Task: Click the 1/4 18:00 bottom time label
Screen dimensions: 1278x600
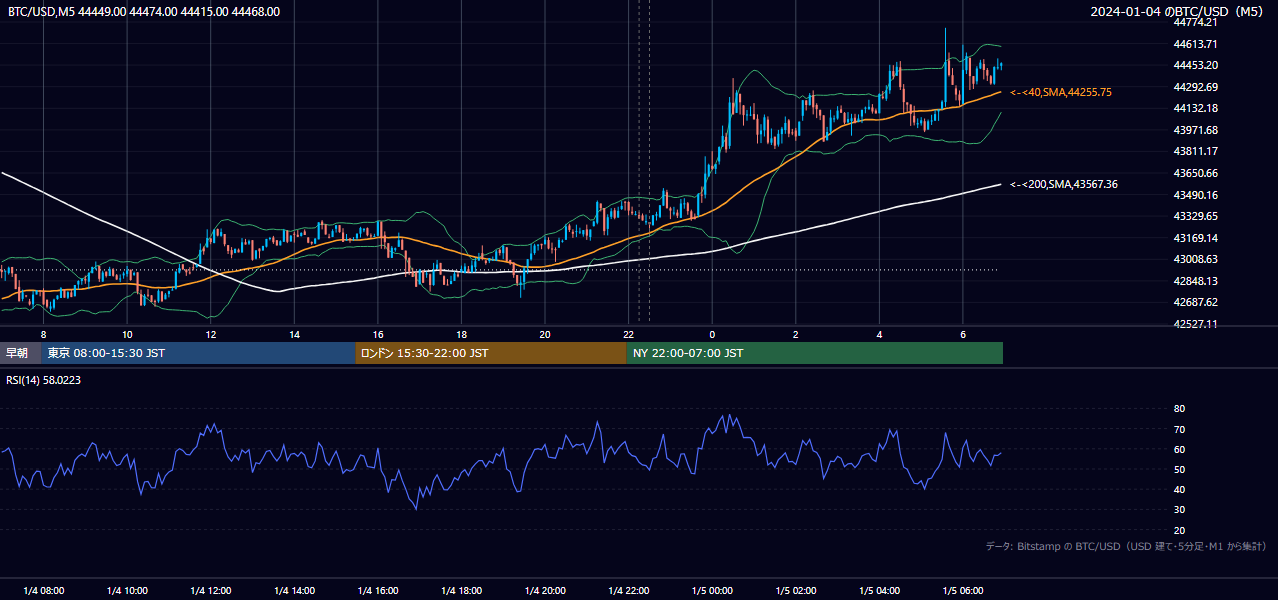Action: tap(461, 591)
